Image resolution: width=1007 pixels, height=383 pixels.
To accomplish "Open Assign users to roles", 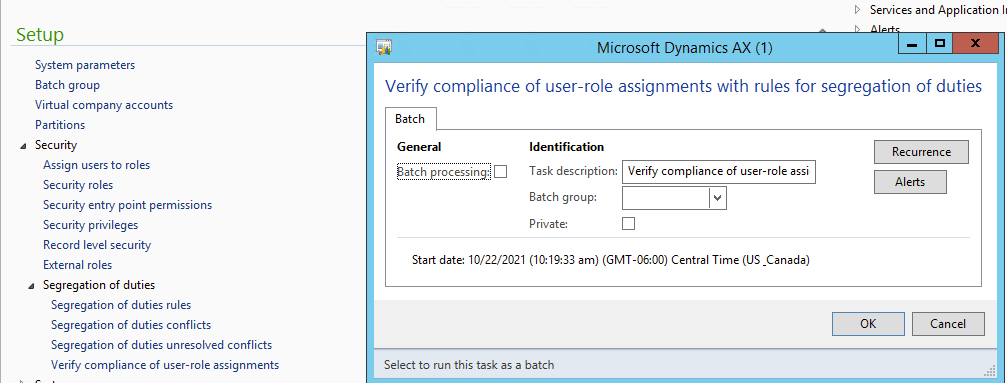I will [96, 165].
